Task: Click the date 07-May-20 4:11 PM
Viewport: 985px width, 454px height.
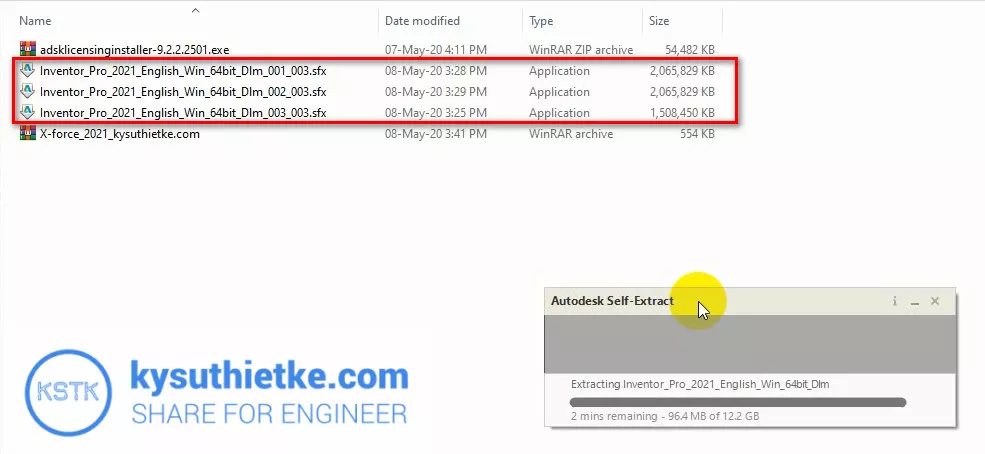Action: (435, 50)
